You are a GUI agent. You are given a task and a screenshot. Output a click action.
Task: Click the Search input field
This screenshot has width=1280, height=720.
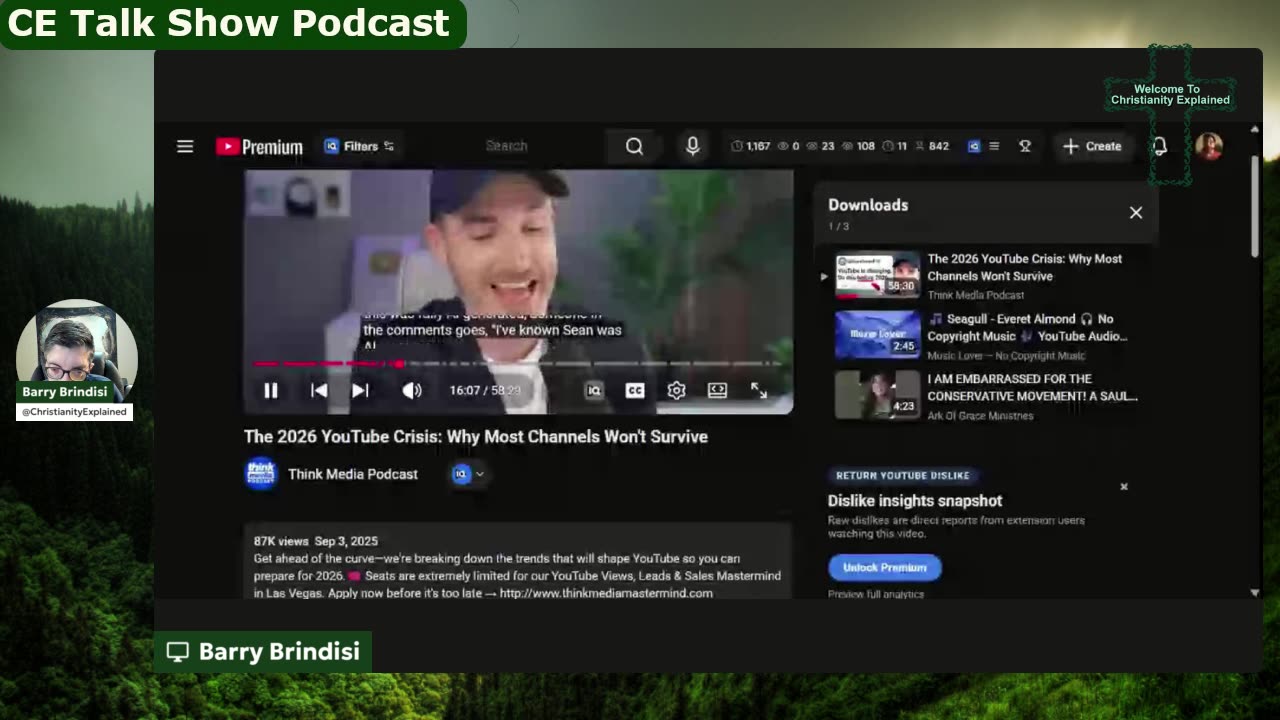click(506, 146)
